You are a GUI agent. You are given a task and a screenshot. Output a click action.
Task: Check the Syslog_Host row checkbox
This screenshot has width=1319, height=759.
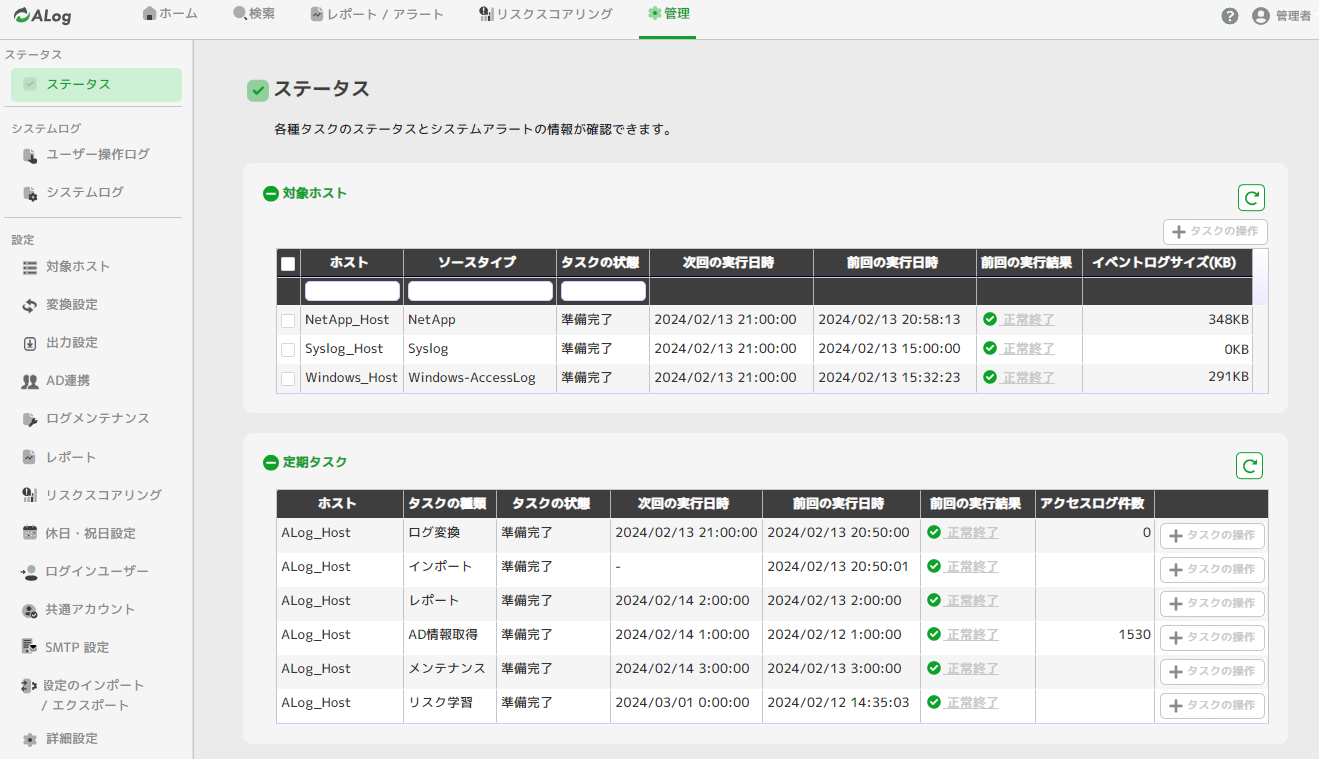click(288, 350)
